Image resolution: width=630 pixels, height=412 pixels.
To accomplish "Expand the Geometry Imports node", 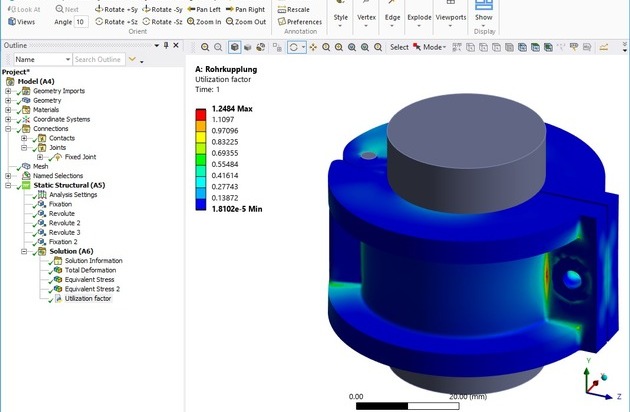I will click(x=9, y=91).
